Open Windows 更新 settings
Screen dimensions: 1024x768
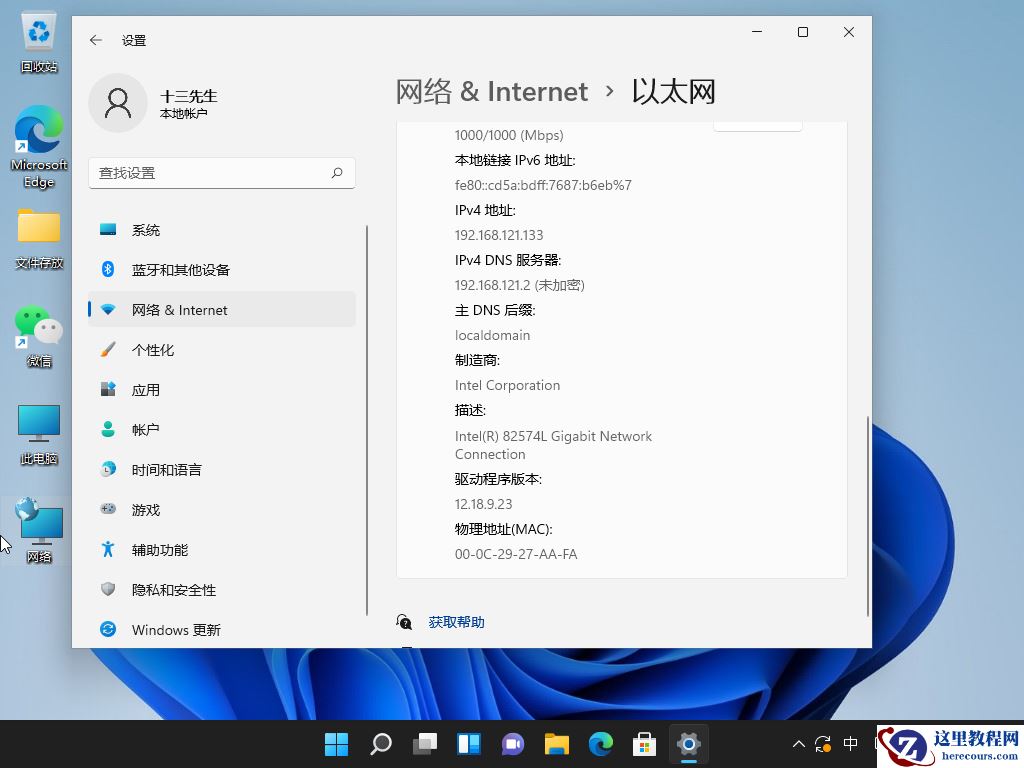pyautogui.click(x=176, y=629)
